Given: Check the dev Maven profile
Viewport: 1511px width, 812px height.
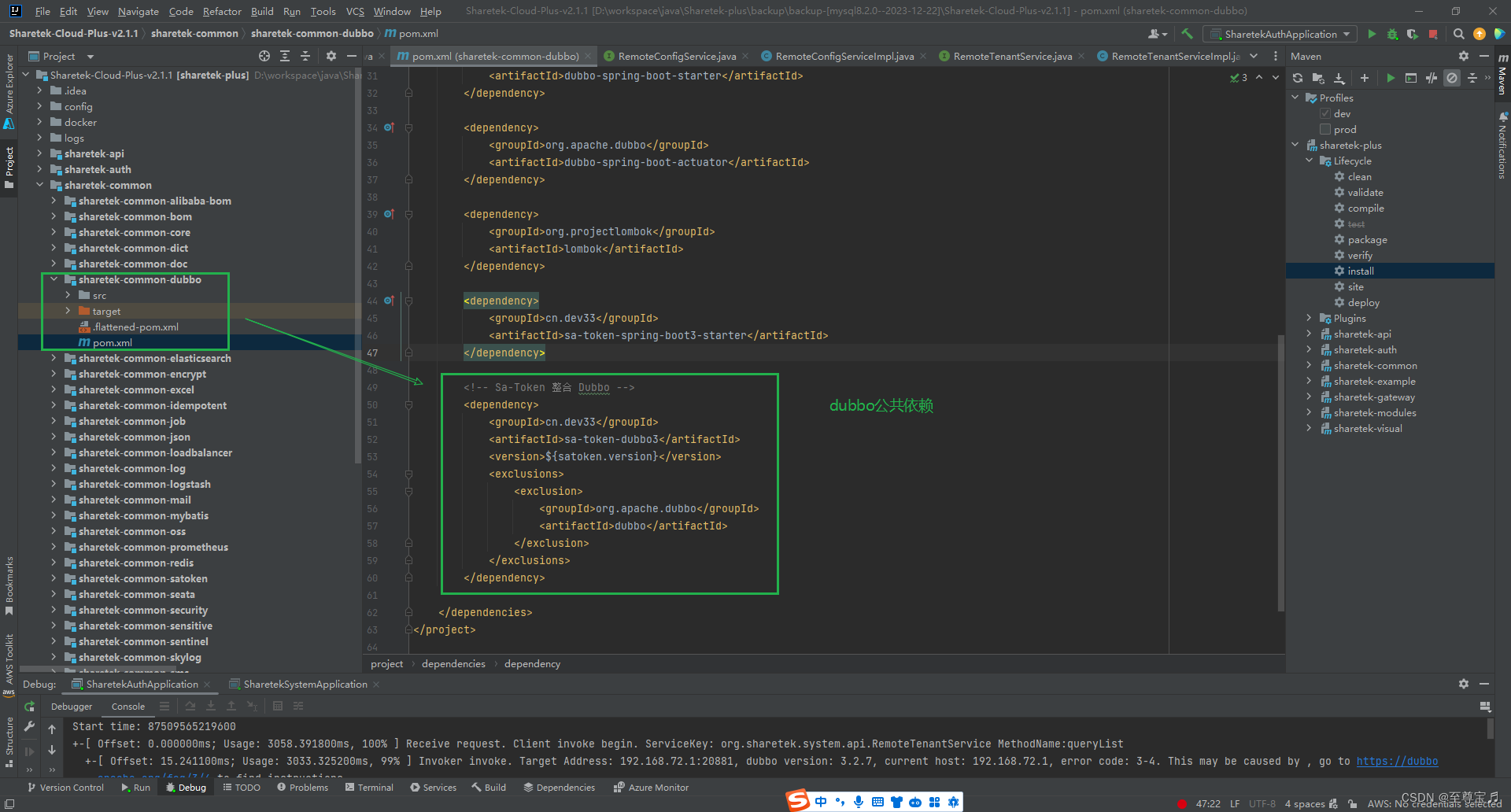Looking at the screenshot, I should (1325, 113).
